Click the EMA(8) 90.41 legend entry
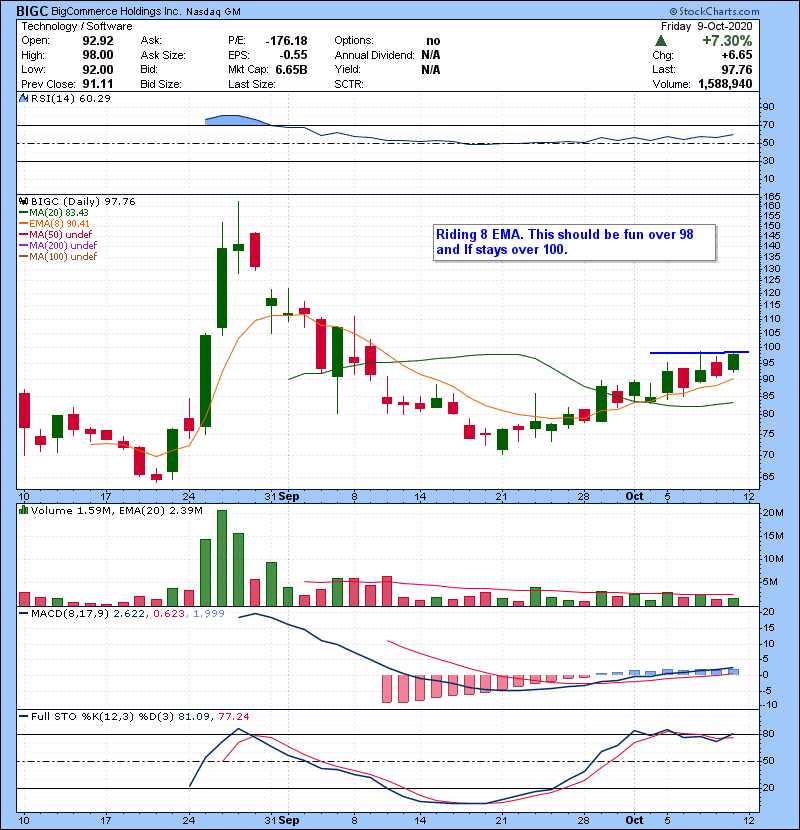Screen dimensions: 800x830 55,223
